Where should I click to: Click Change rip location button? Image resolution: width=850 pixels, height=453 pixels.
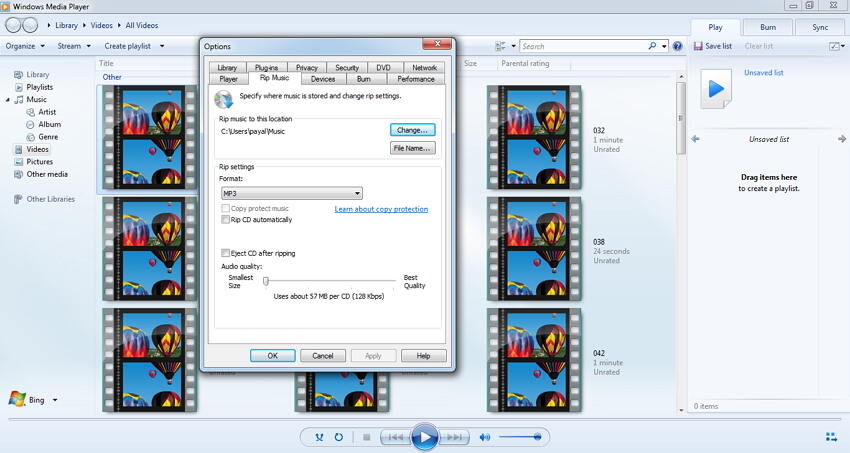click(x=413, y=130)
